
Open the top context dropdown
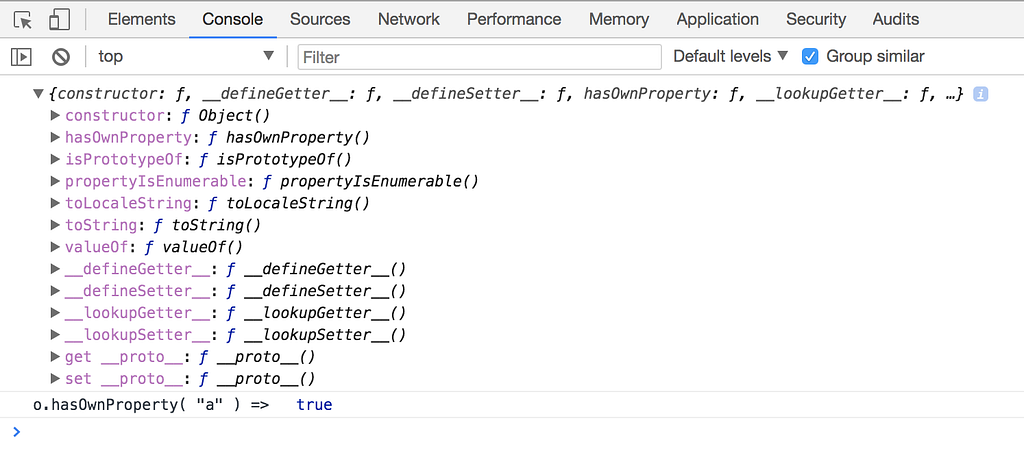coord(186,57)
